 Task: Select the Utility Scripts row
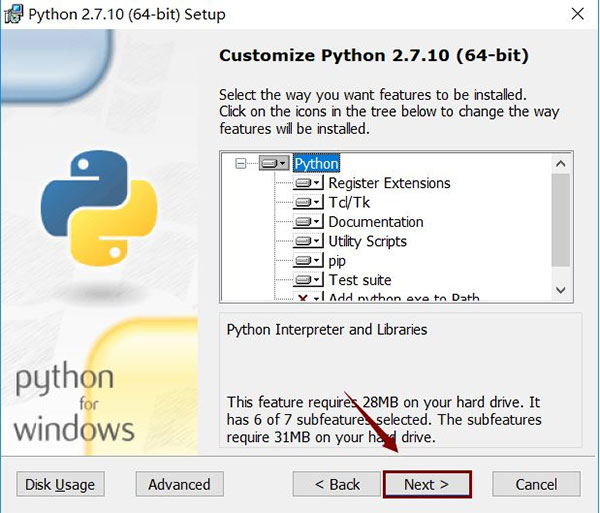click(367, 241)
